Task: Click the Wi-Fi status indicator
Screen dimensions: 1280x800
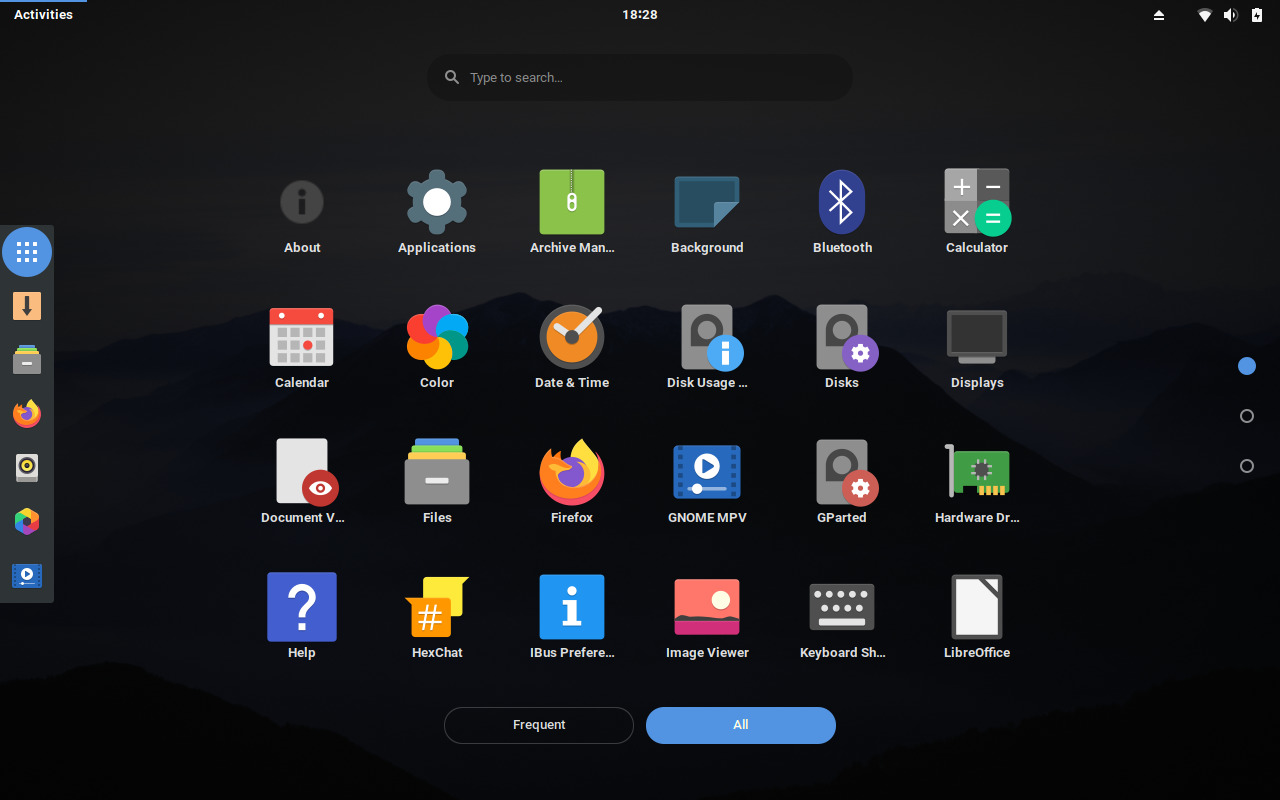Action: (1204, 15)
